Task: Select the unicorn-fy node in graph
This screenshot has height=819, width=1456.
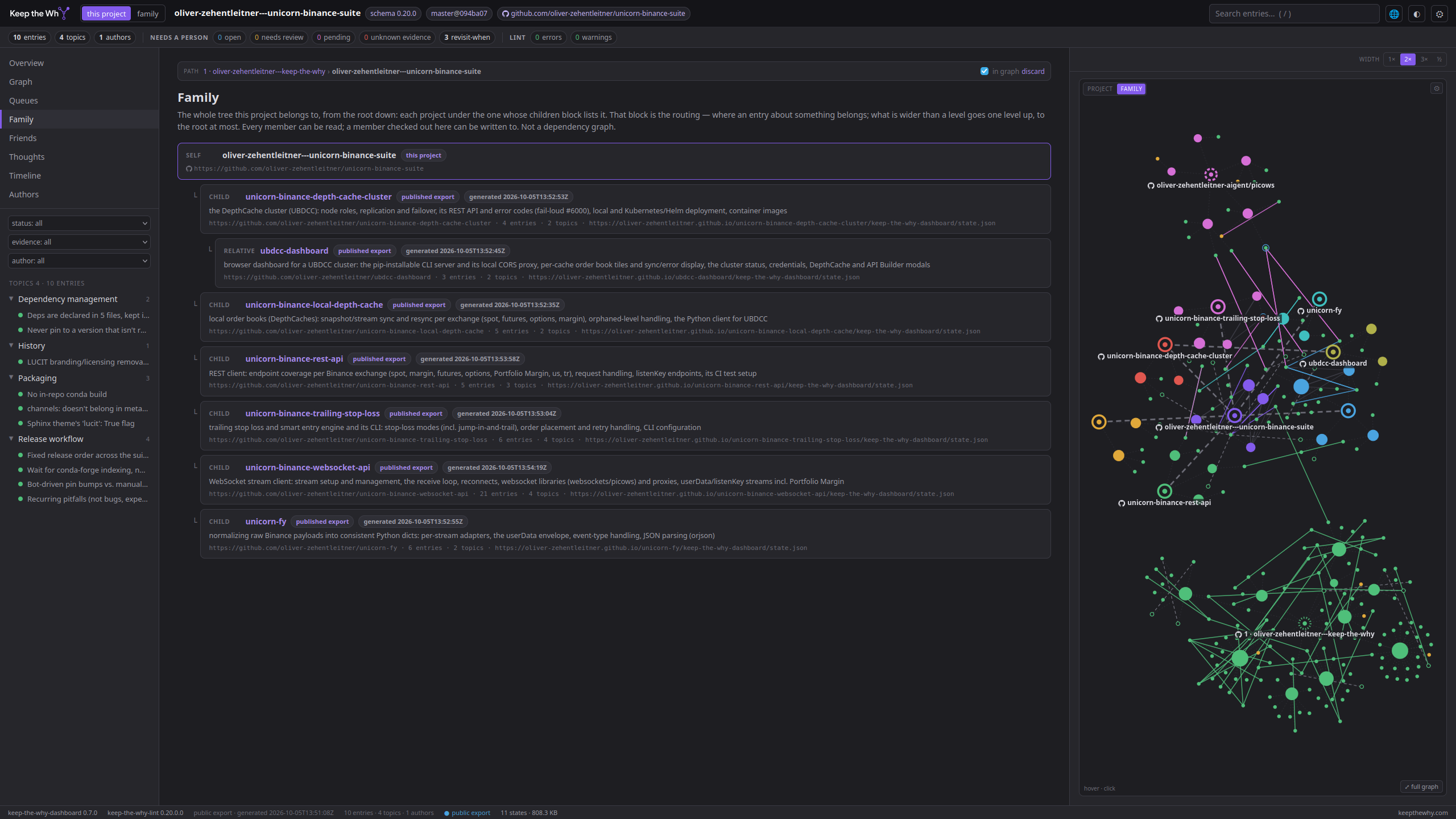Action: click(1319, 299)
